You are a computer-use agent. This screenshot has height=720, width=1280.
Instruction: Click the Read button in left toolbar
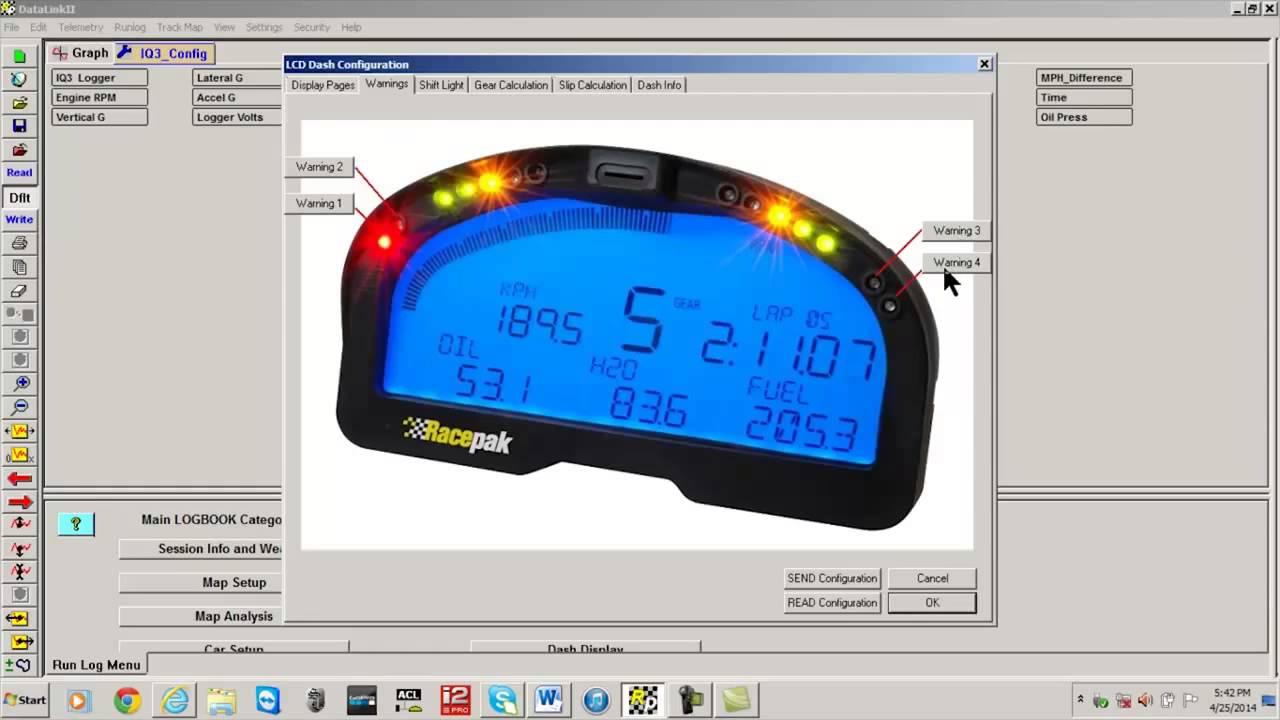tap(19, 172)
